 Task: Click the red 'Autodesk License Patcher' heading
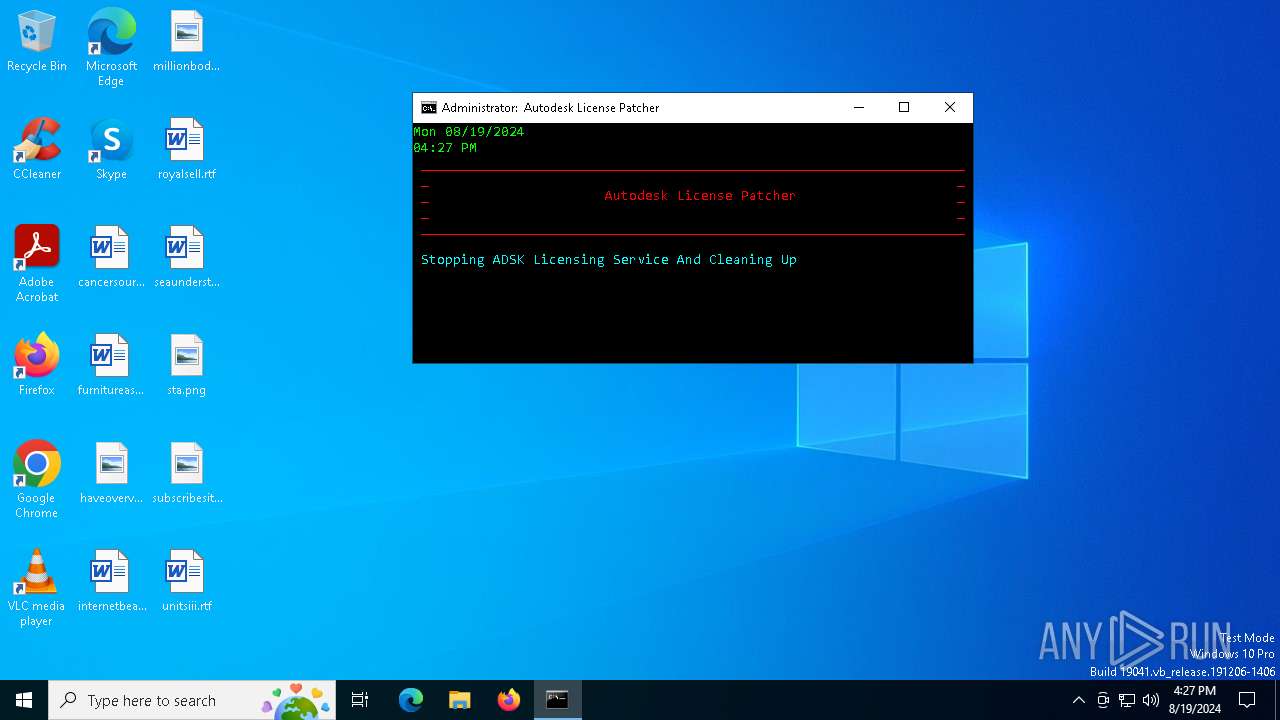tap(700, 196)
